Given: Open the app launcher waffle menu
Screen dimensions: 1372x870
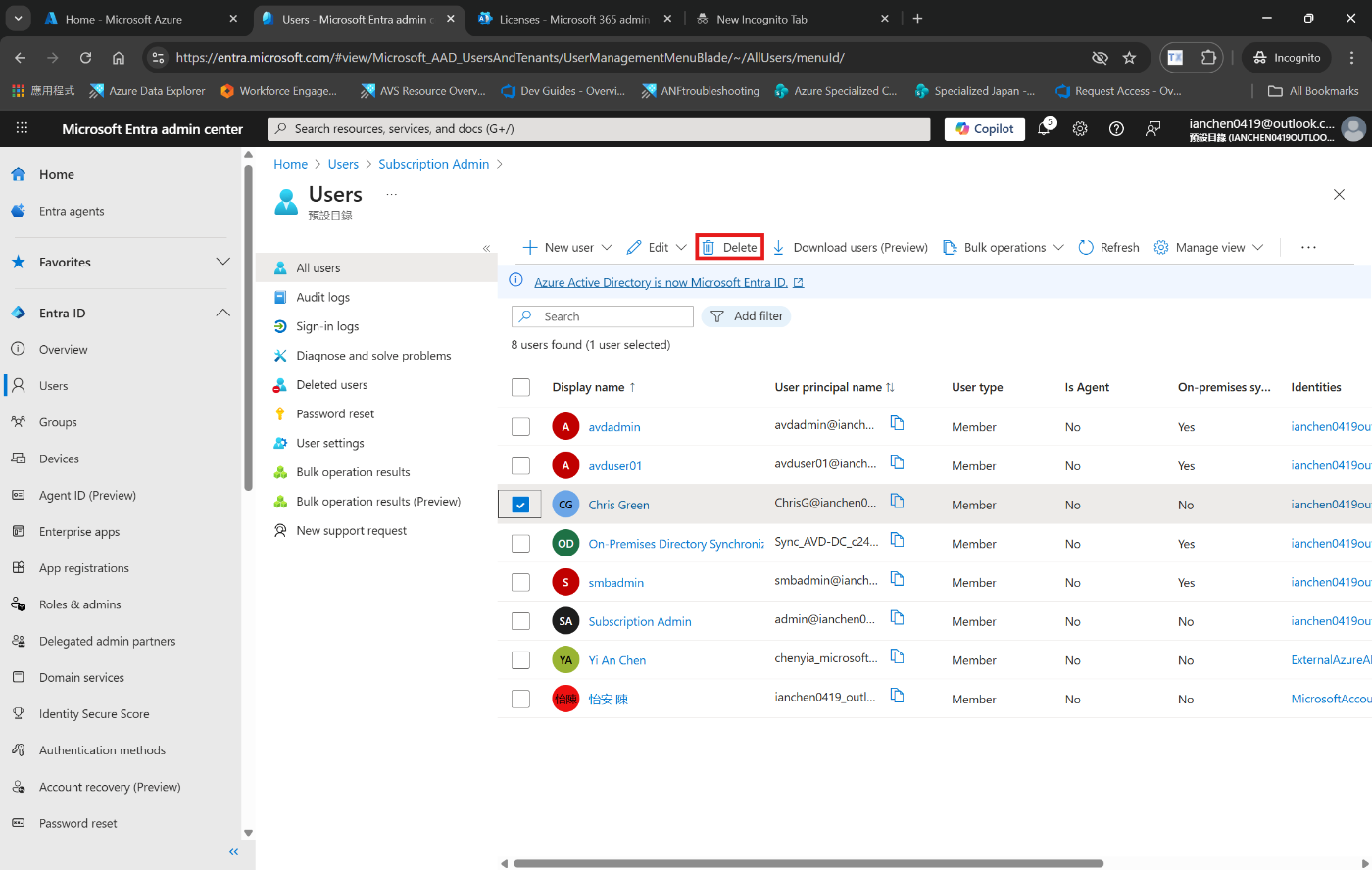Looking at the screenshot, I should 22,128.
